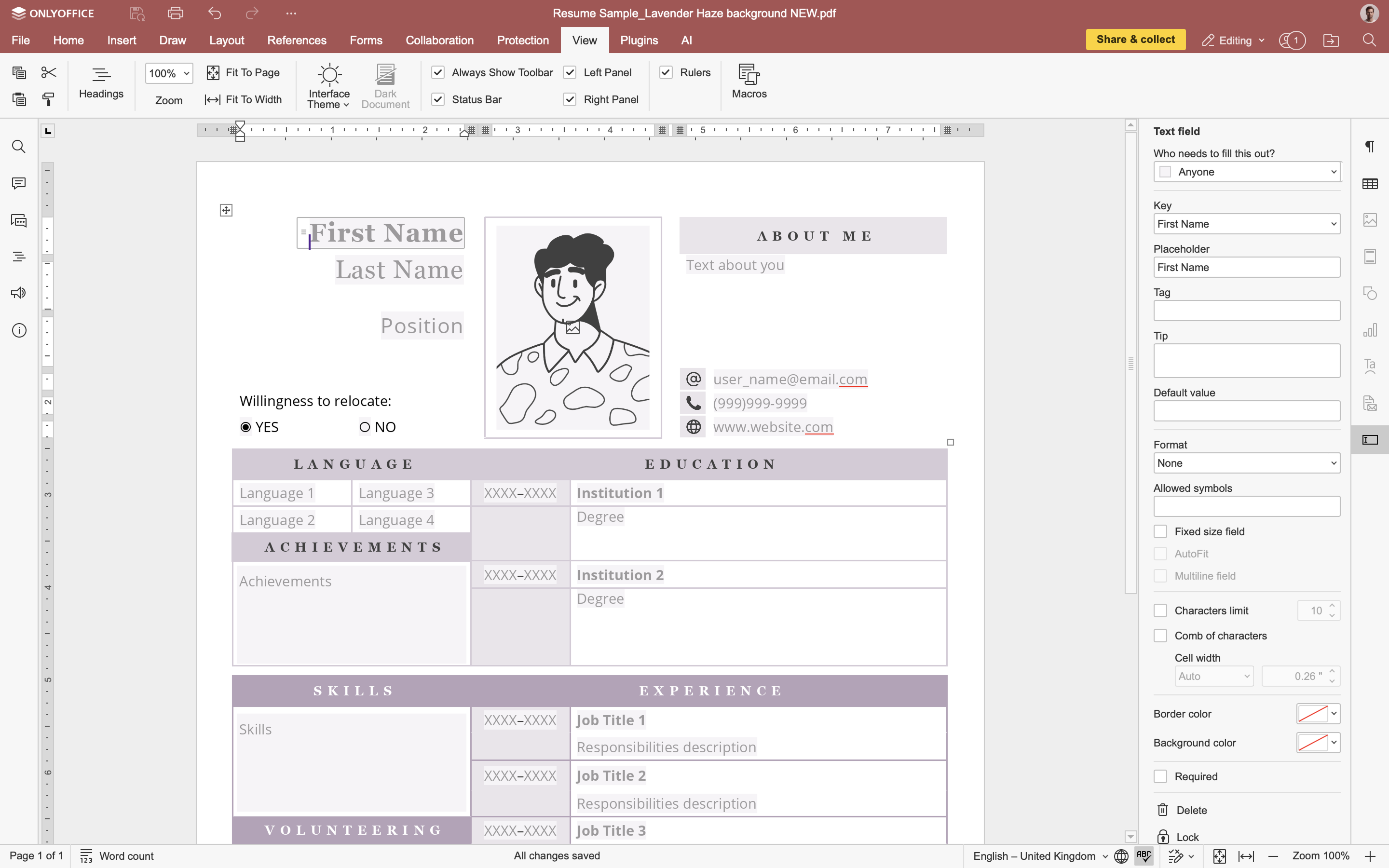Check the Required option

[1160, 777]
